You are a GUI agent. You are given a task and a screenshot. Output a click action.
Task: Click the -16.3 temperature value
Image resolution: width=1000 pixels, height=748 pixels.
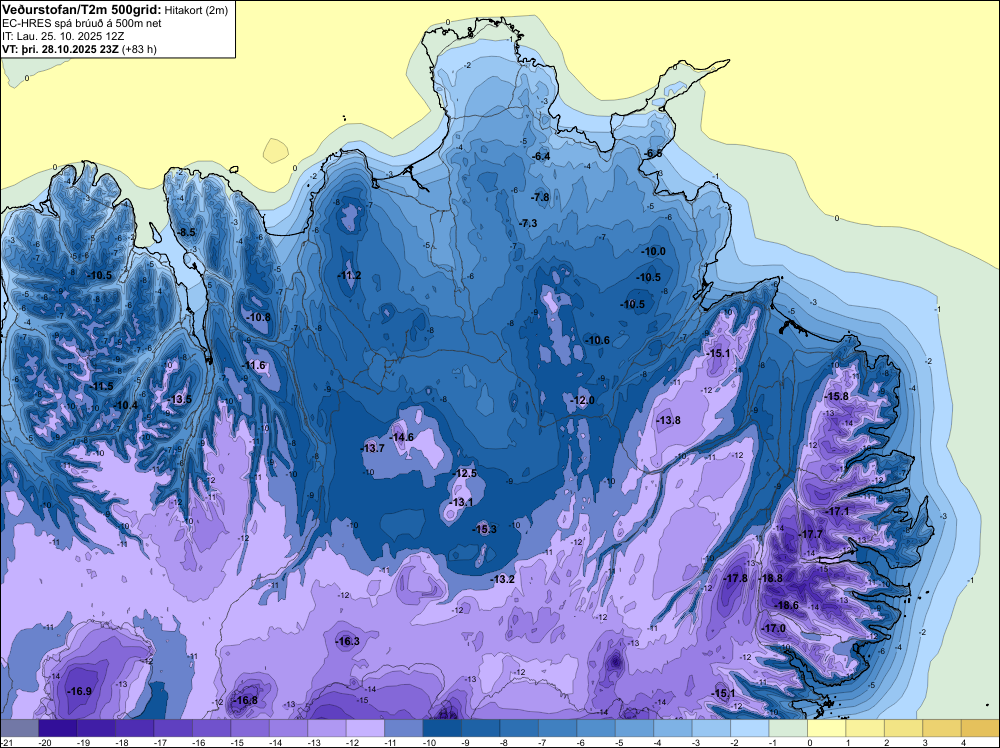tap(347, 642)
